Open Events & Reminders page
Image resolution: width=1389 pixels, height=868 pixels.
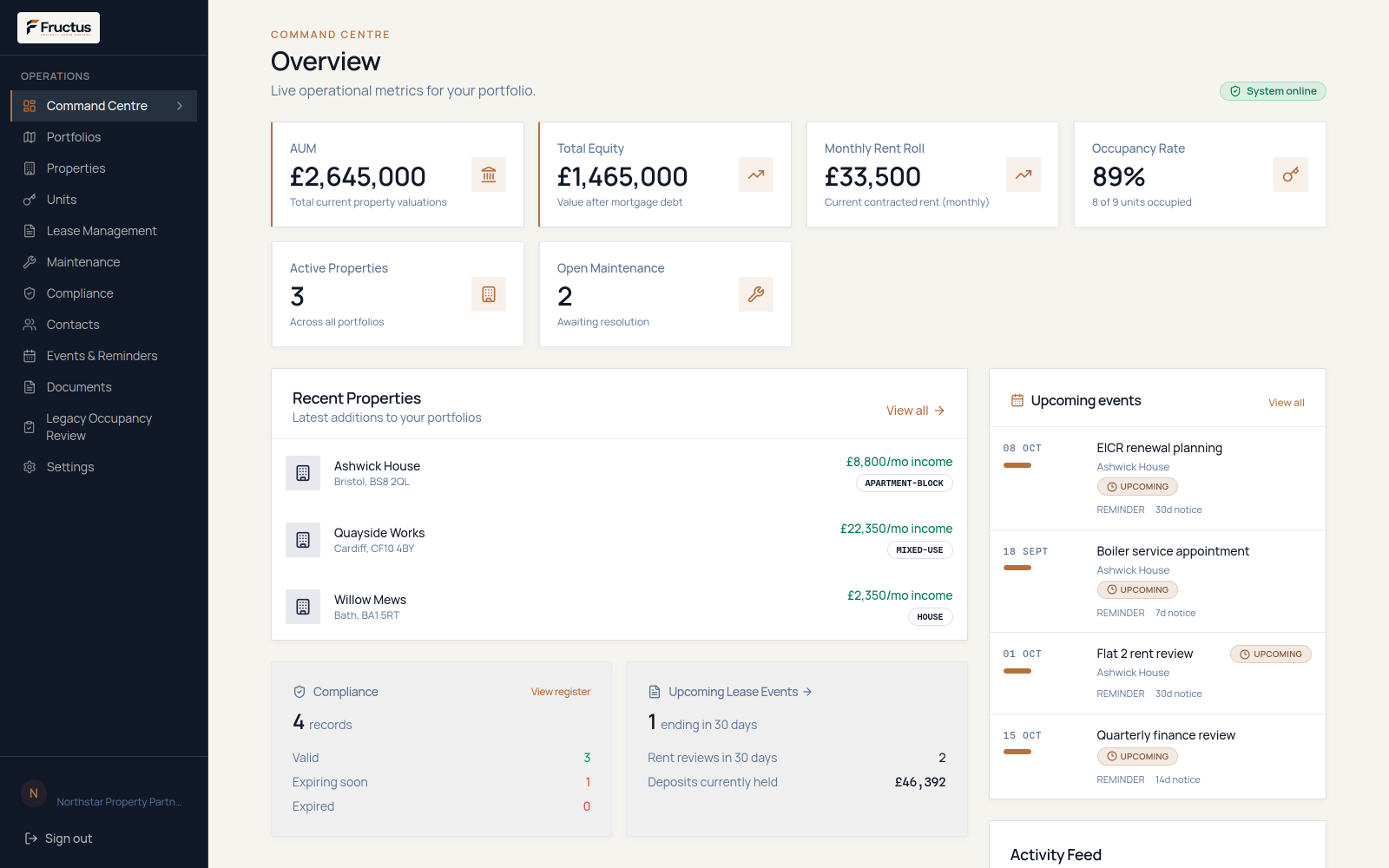(x=104, y=356)
